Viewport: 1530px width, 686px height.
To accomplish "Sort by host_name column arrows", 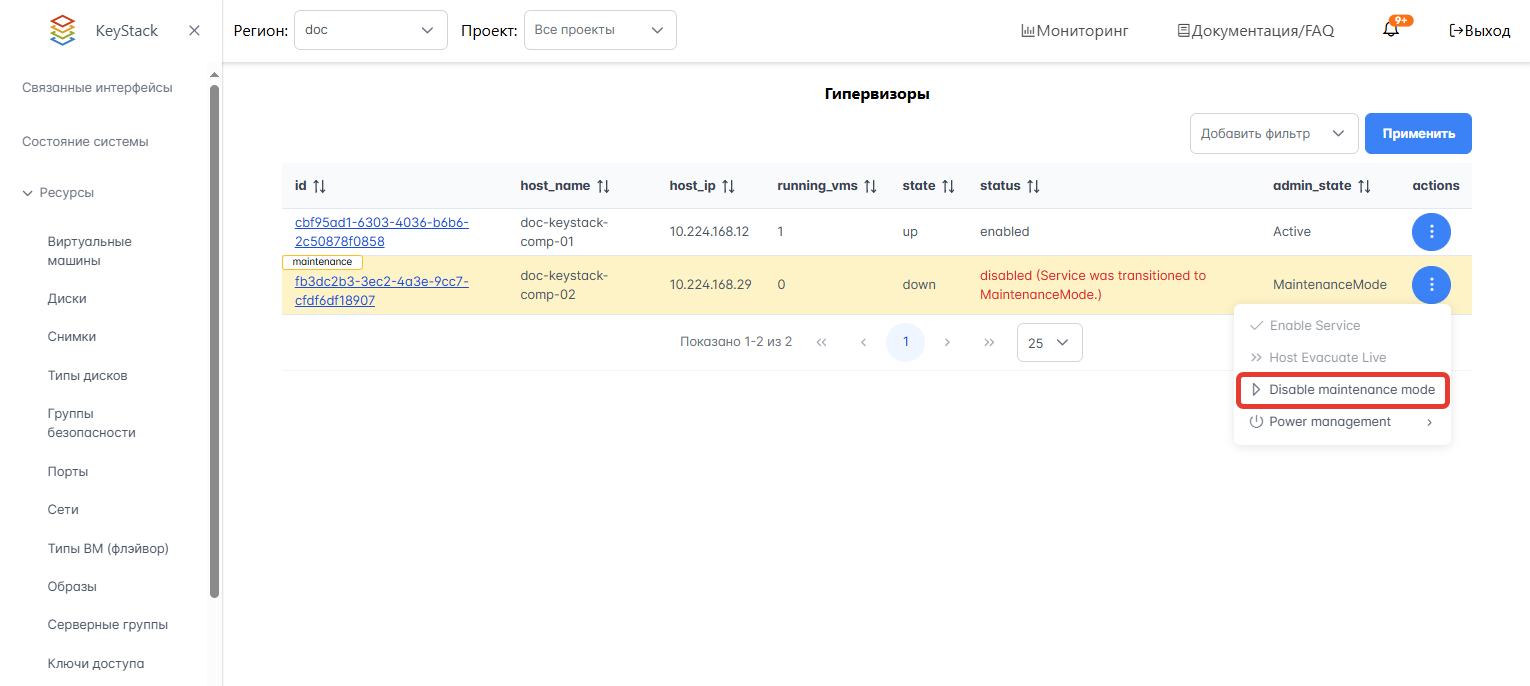I will click(603, 186).
